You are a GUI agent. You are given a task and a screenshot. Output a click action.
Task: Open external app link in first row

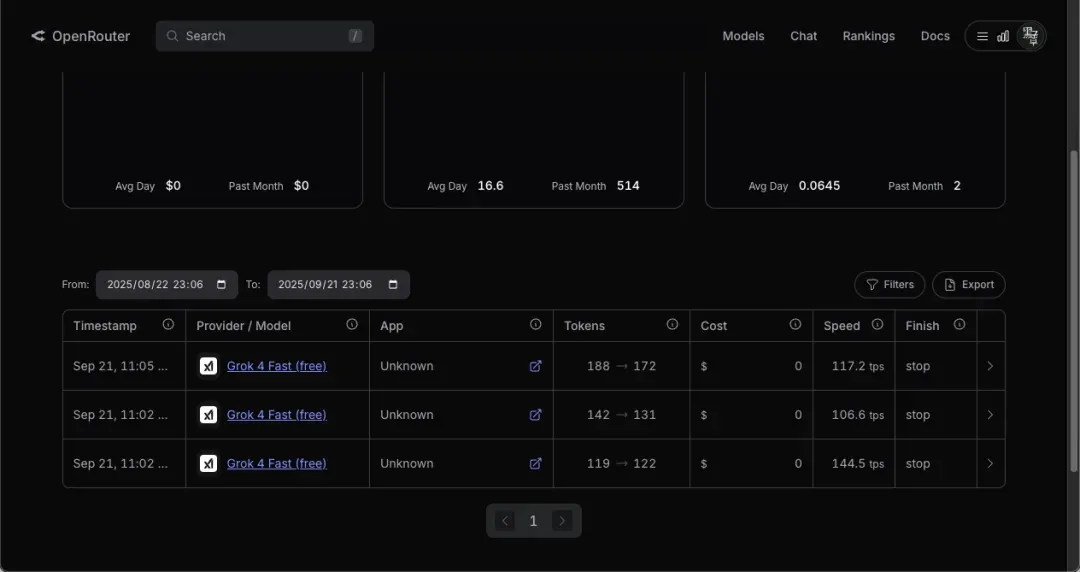point(535,366)
